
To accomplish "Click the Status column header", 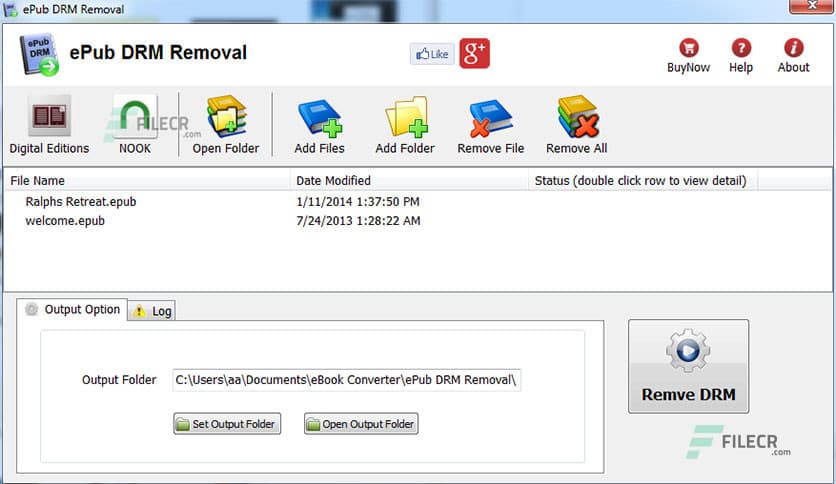I will [x=642, y=181].
